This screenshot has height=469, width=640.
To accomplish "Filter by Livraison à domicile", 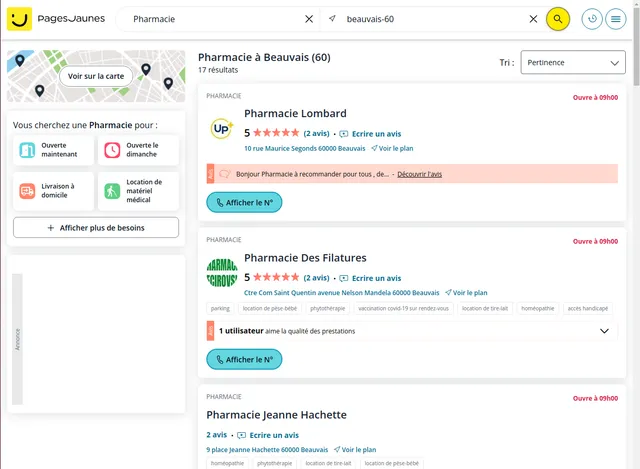I will 53,191.
